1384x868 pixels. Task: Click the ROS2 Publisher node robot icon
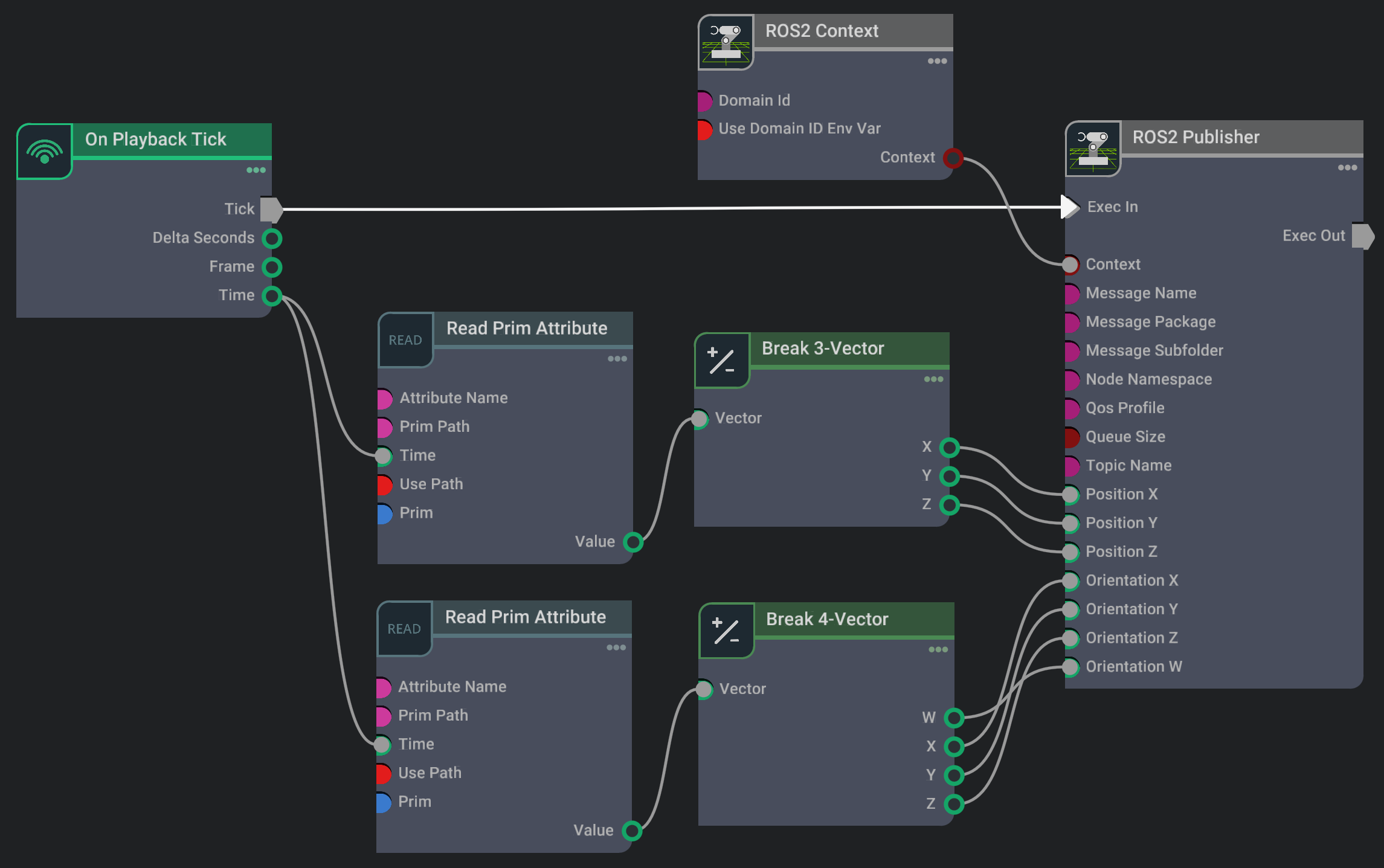(x=1093, y=149)
